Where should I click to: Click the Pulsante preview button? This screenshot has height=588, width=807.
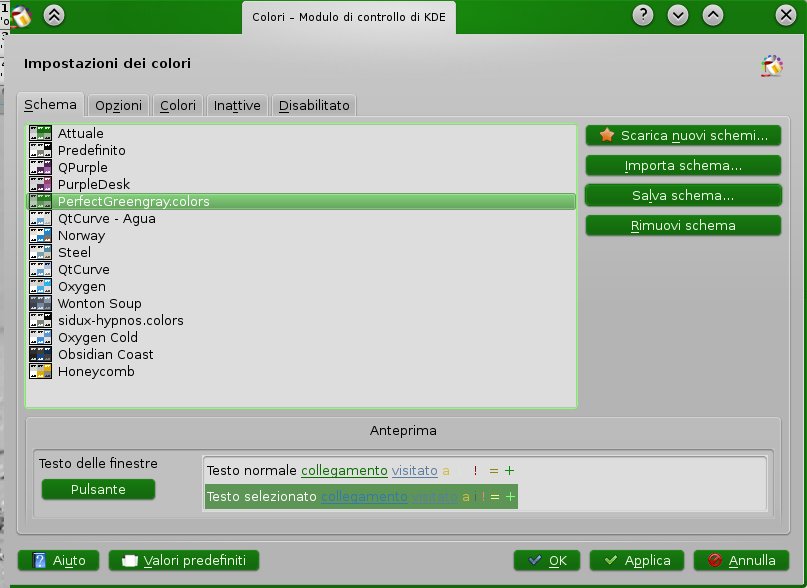[98, 489]
